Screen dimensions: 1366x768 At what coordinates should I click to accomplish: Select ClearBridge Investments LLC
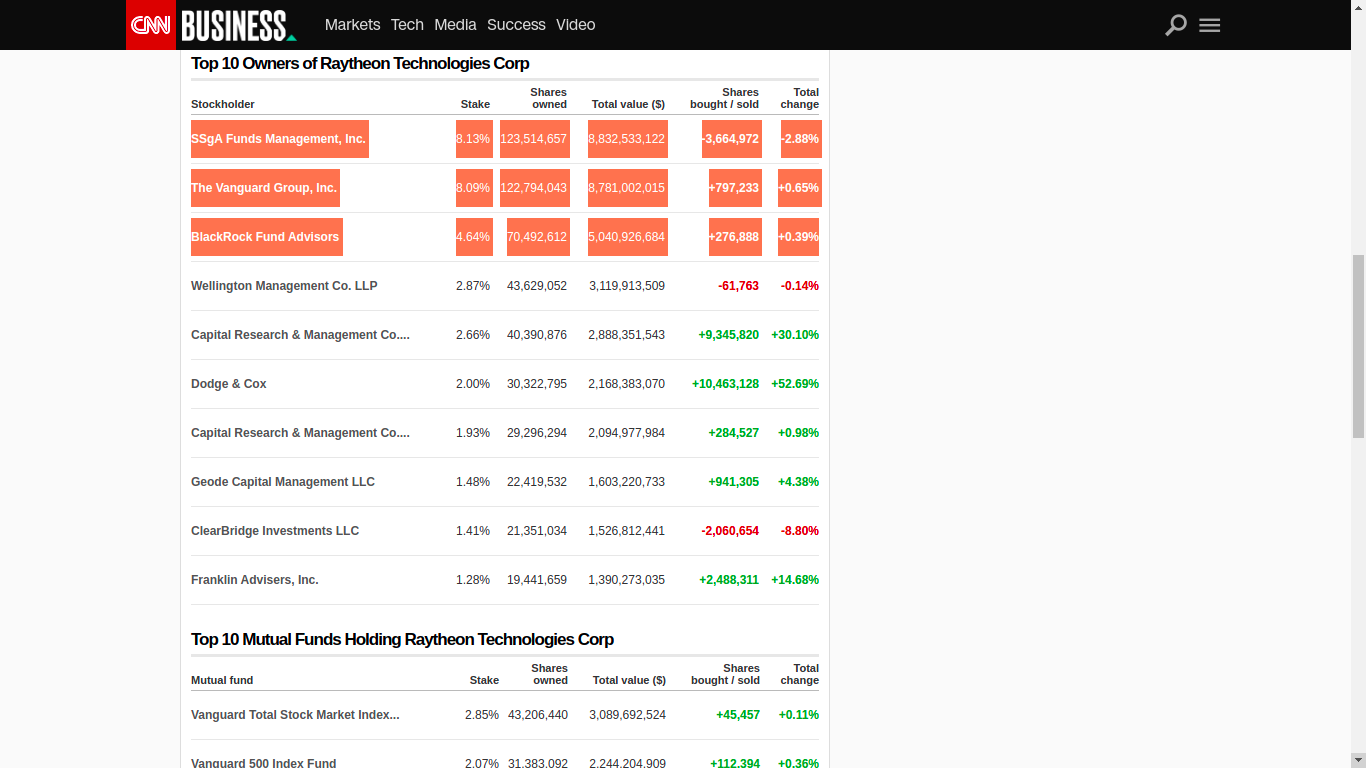click(x=275, y=531)
